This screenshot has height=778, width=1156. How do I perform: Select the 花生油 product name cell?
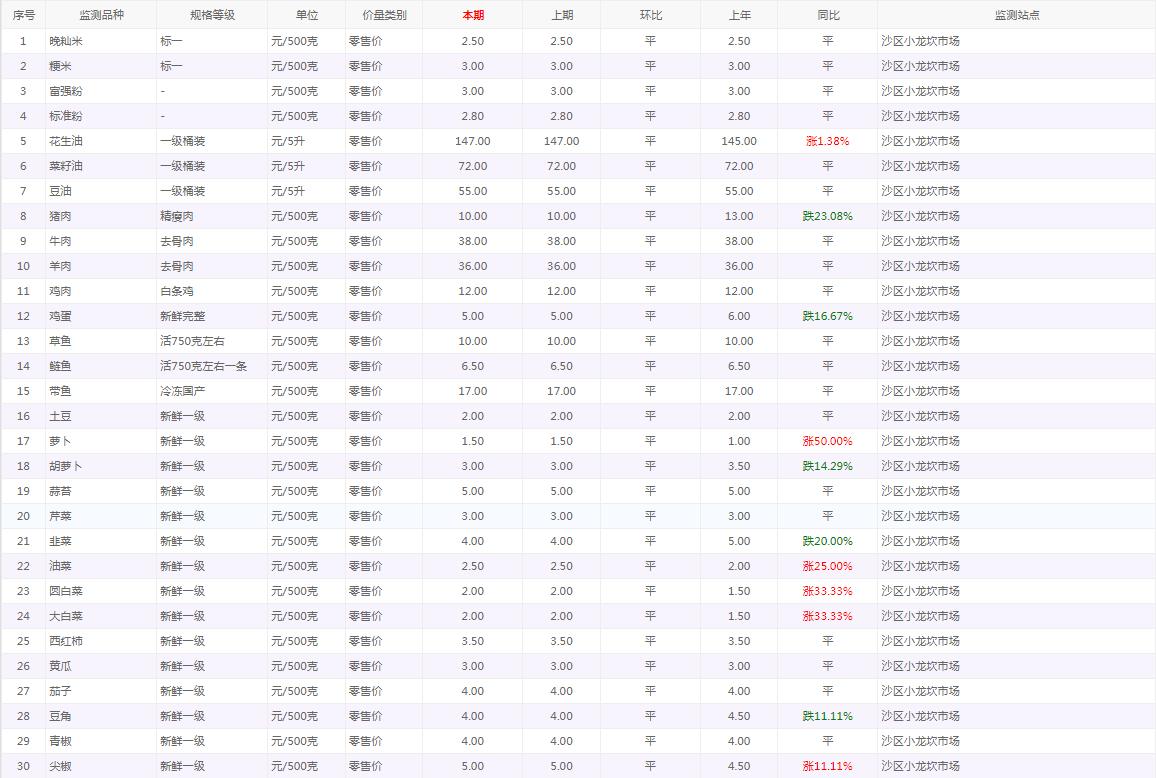(67, 141)
